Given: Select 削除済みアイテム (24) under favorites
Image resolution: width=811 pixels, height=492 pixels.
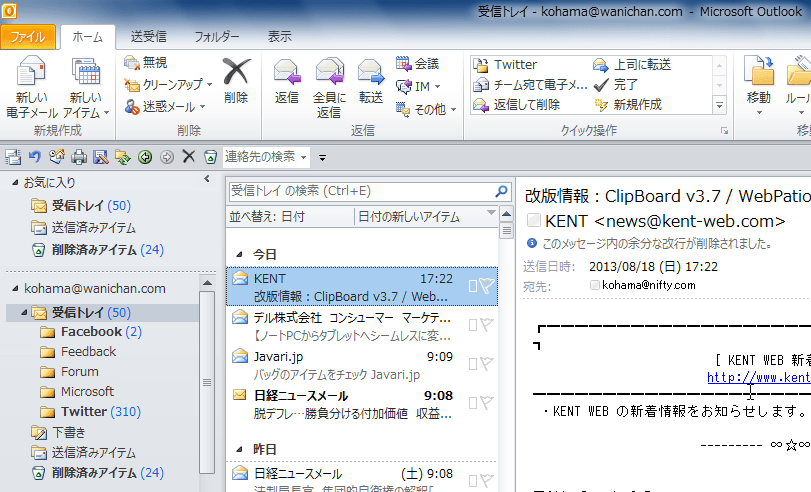Looking at the screenshot, I should 98,250.
